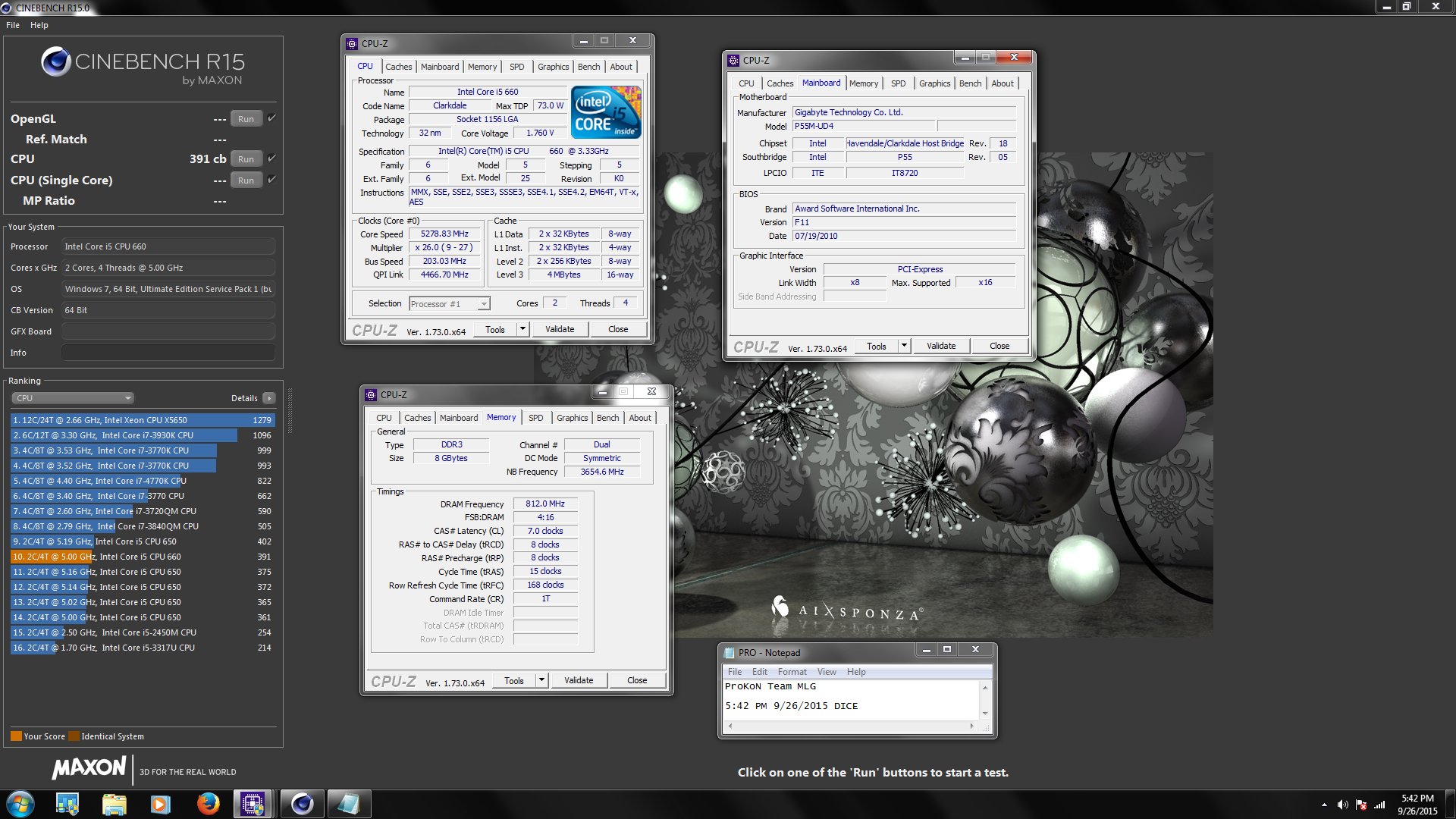Click the Cinebench title bar icon
1456x819 pixels.
(x=7, y=8)
